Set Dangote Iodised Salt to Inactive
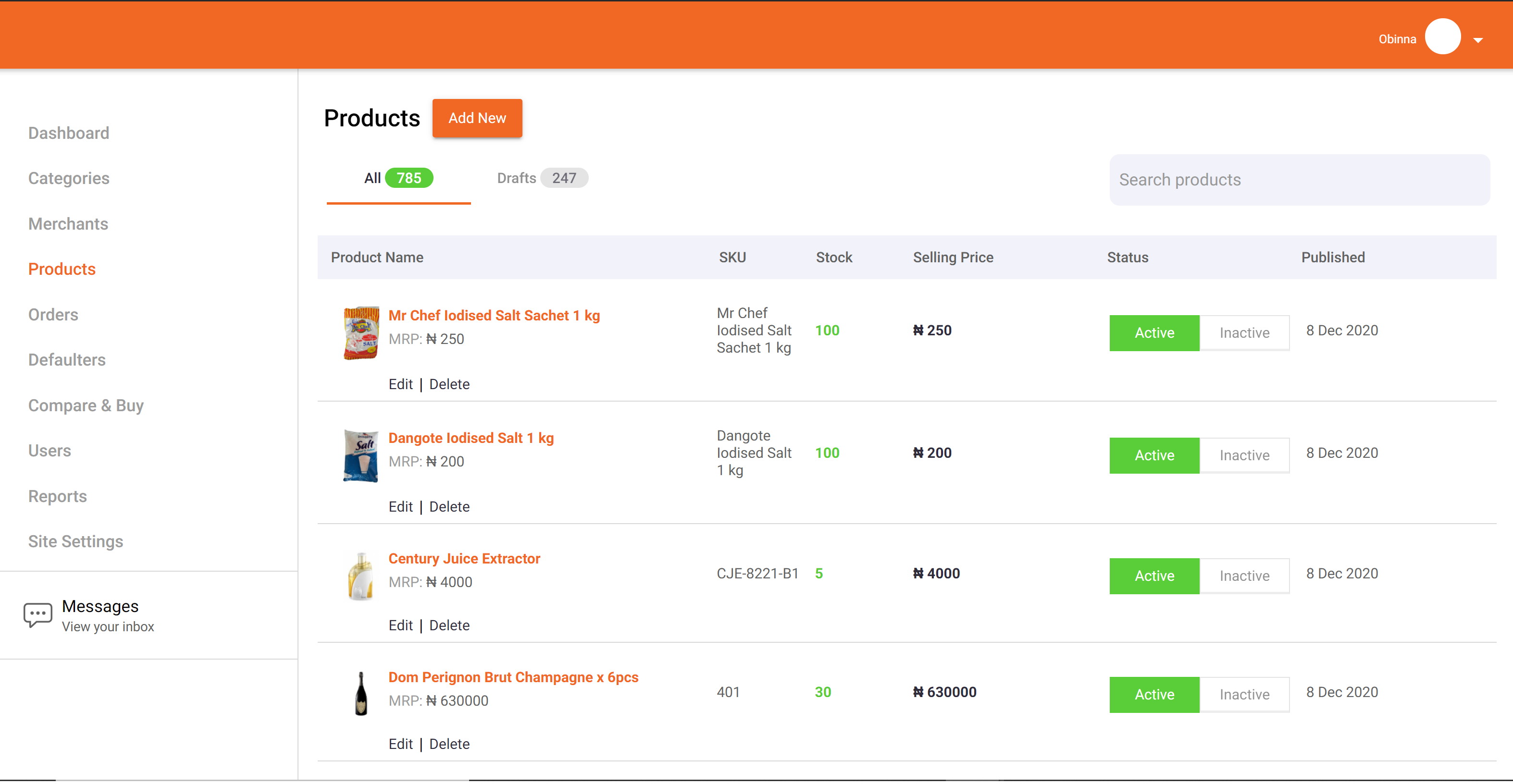This screenshot has height=784, width=1513. click(1244, 455)
